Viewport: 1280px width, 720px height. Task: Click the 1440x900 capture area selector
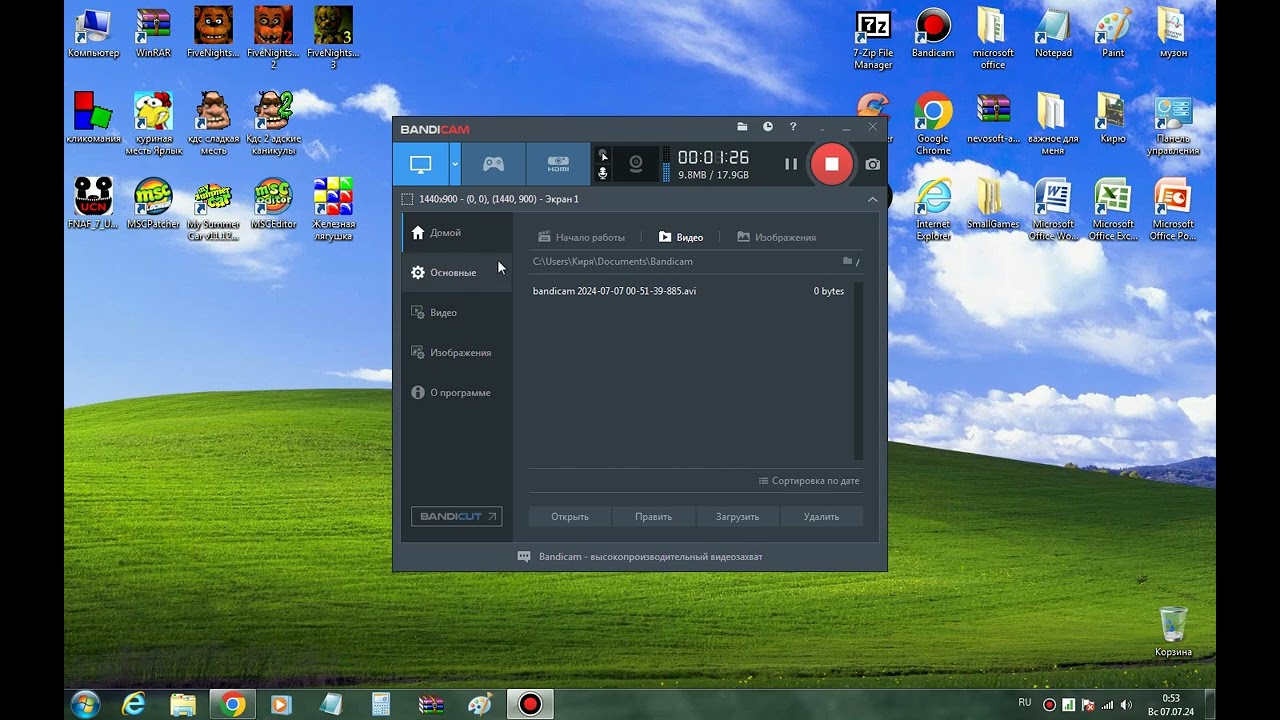[x=490, y=199]
